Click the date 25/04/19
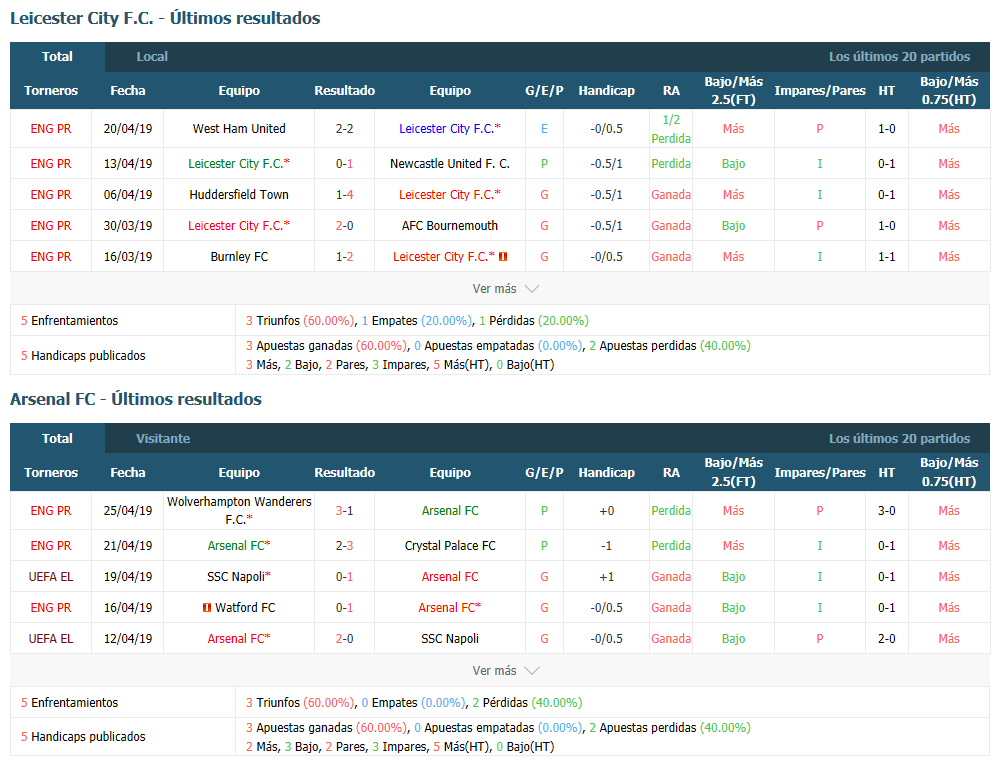Viewport: 1004px width, 764px height. tap(128, 510)
